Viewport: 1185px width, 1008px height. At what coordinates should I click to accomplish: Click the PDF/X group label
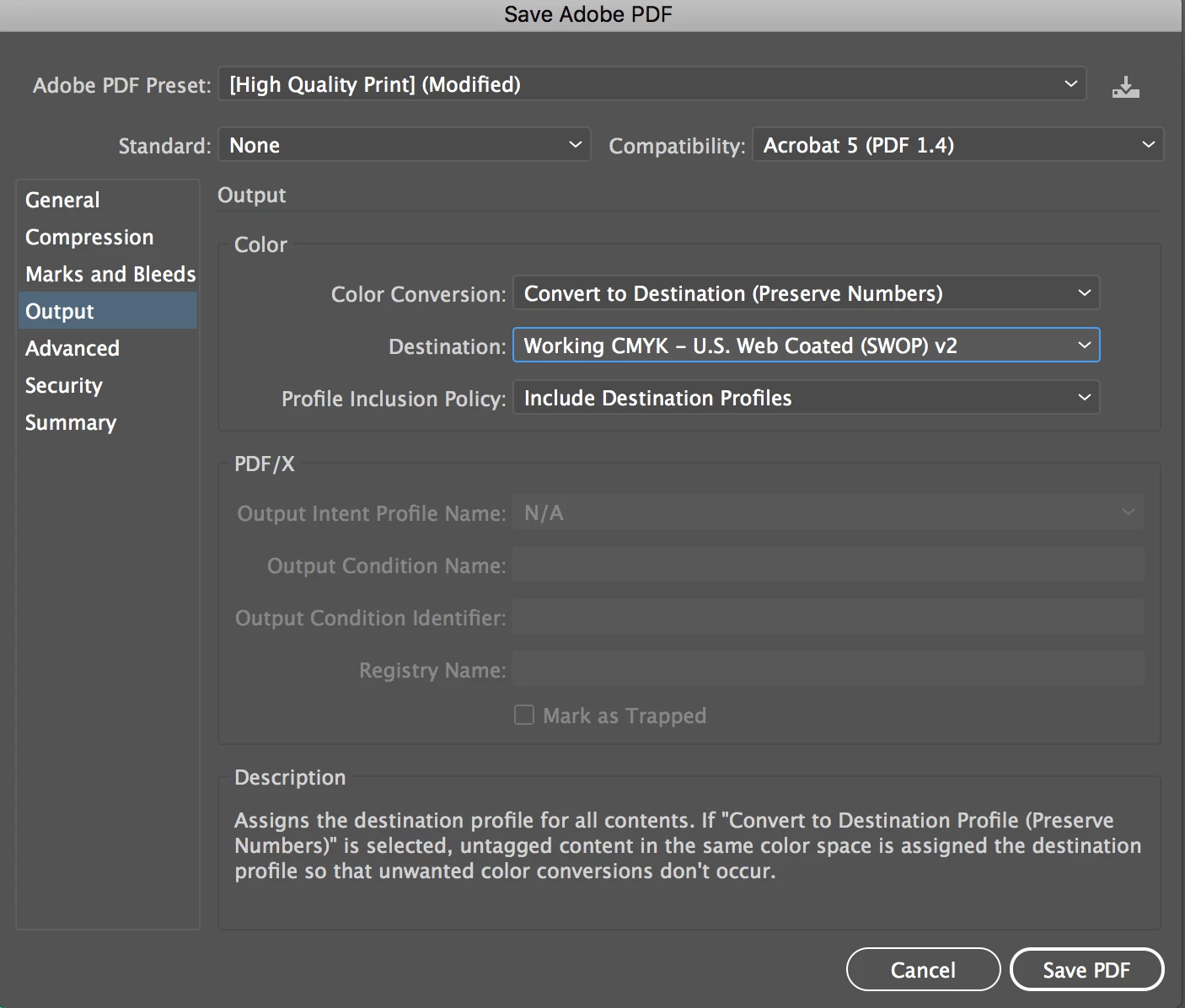tap(265, 464)
